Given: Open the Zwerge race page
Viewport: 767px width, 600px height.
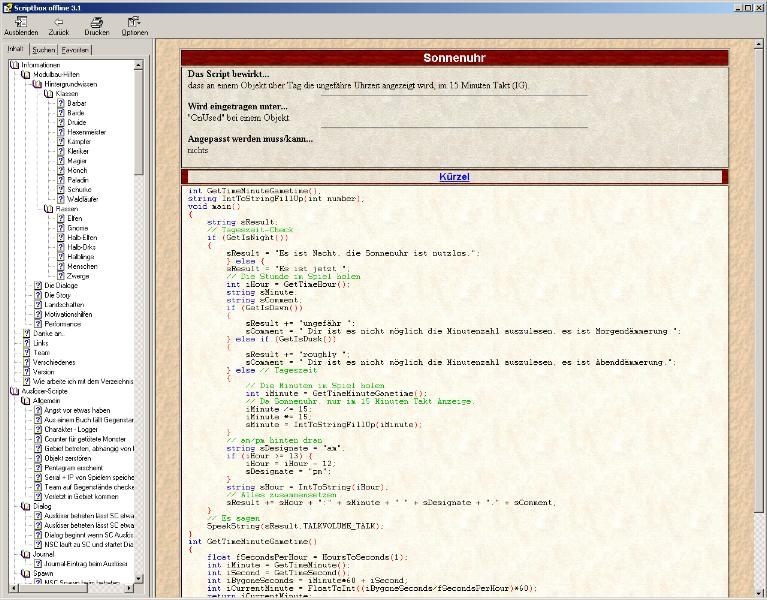Looking at the screenshot, I should point(78,275).
